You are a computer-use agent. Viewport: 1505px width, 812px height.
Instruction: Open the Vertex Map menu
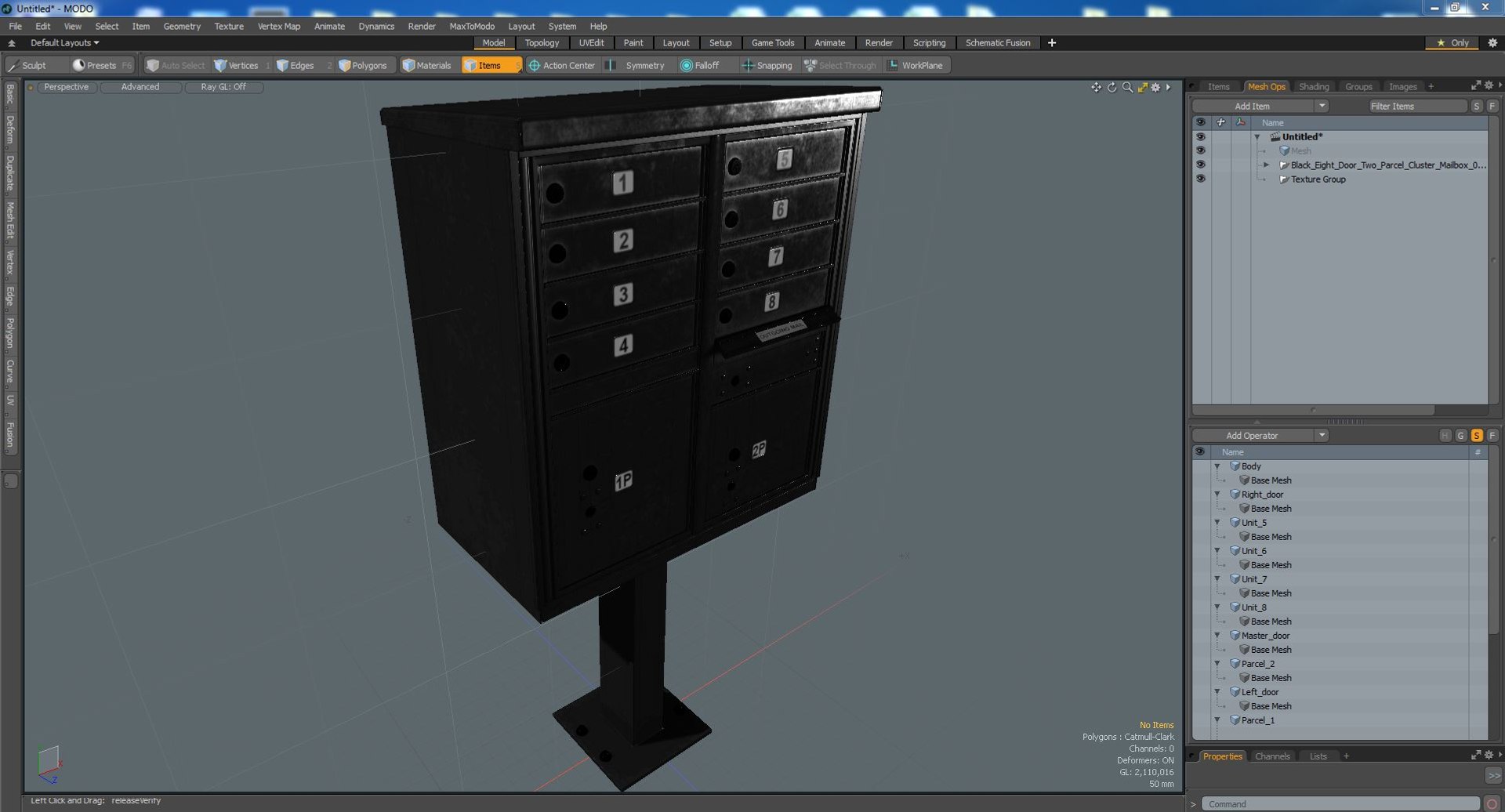[279, 27]
